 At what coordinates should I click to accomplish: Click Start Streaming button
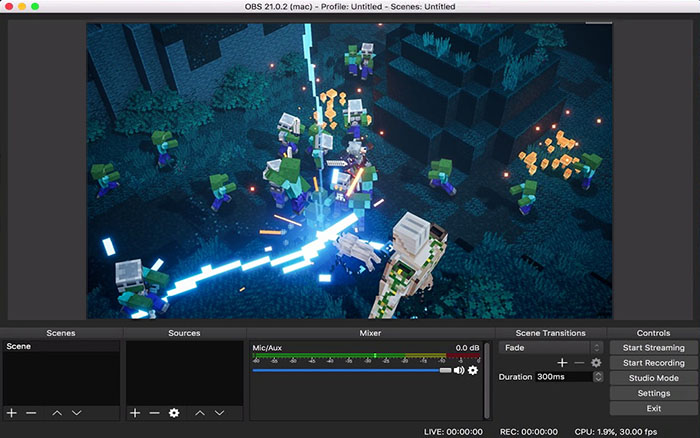click(x=654, y=347)
